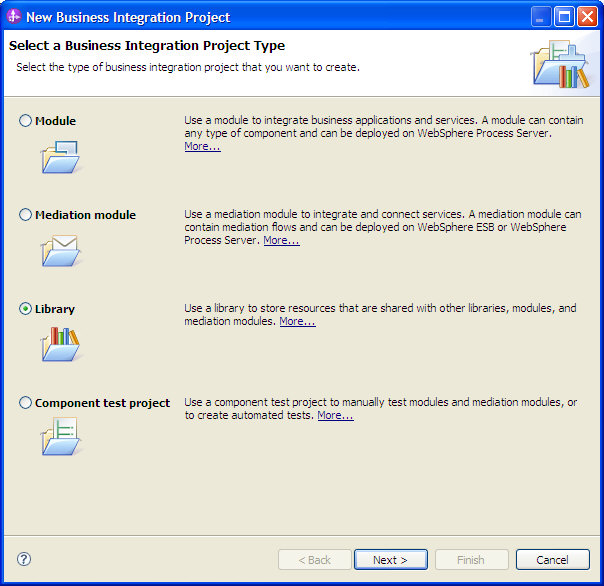Open the help question mark icon
604x586 pixels.
tap(24, 559)
